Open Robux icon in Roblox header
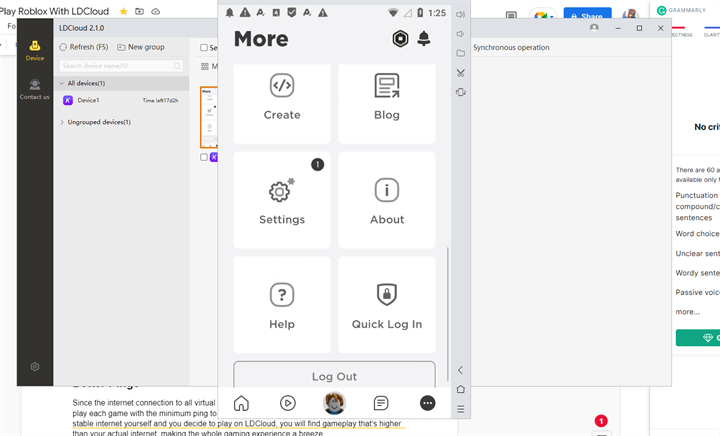 [400, 39]
